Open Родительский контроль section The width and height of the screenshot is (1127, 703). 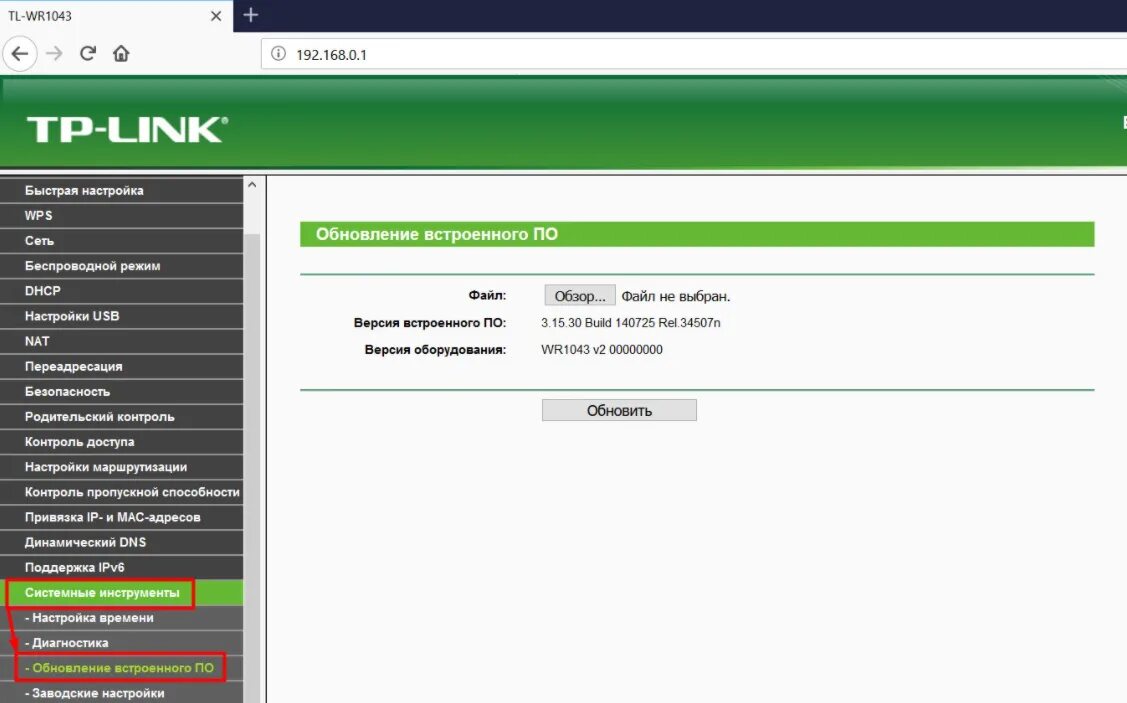point(121,417)
